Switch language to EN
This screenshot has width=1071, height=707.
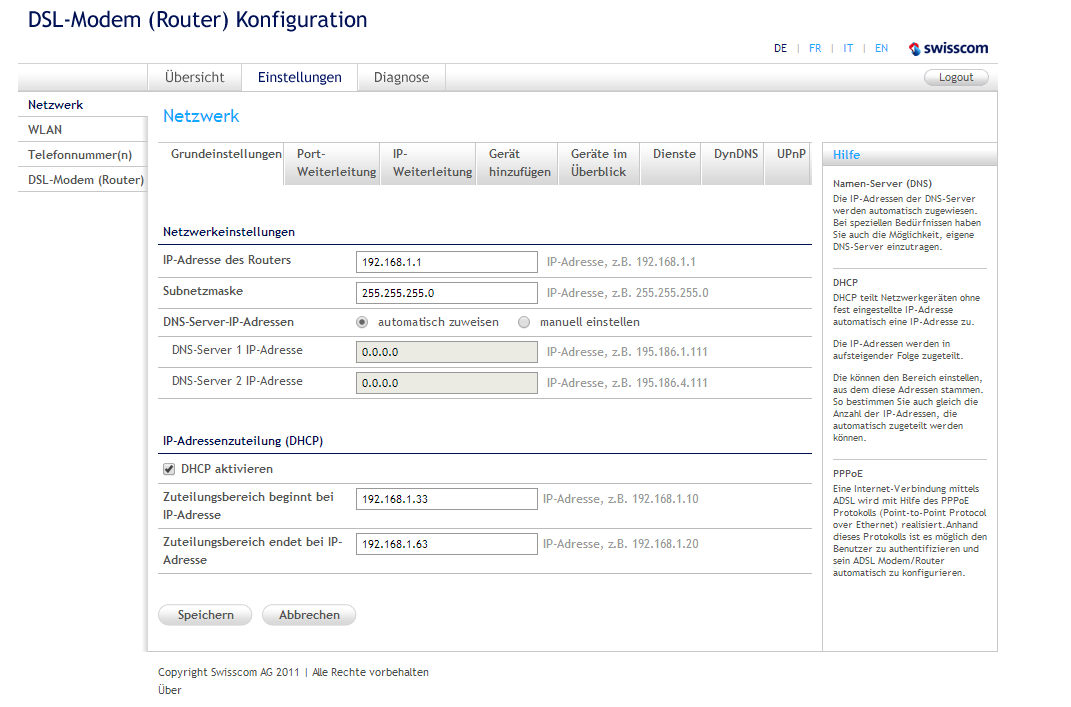coord(881,48)
